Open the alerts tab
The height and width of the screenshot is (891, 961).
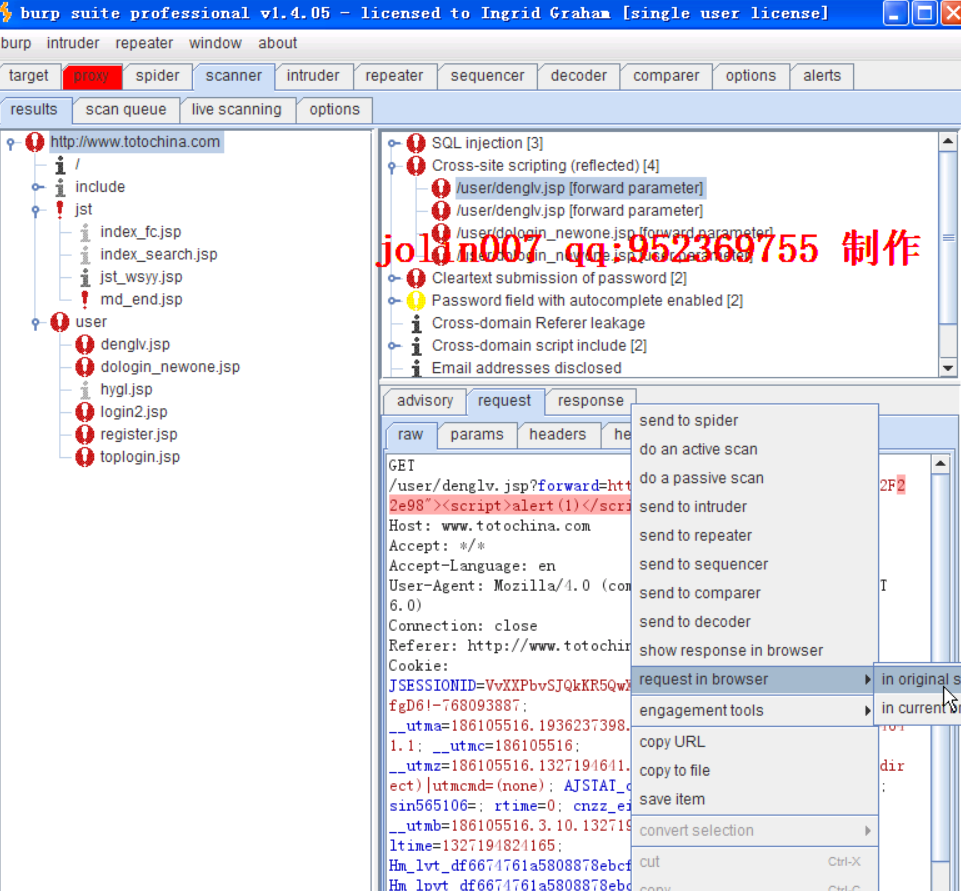tap(822, 76)
